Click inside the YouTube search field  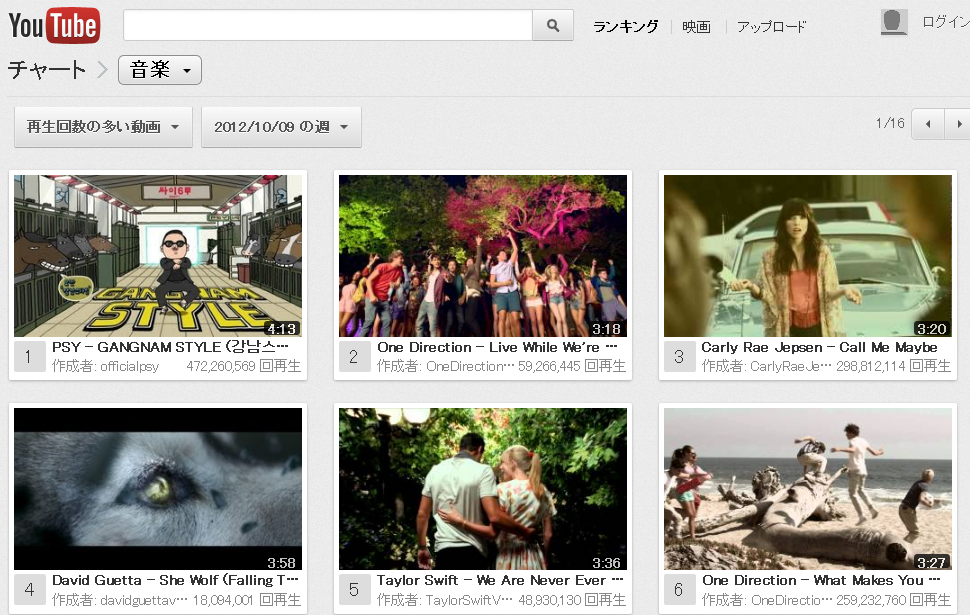[x=328, y=25]
